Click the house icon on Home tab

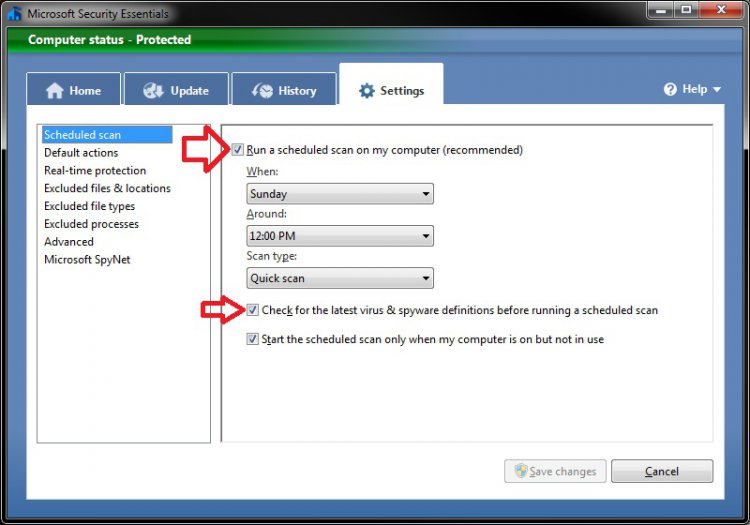[x=55, y=91]
